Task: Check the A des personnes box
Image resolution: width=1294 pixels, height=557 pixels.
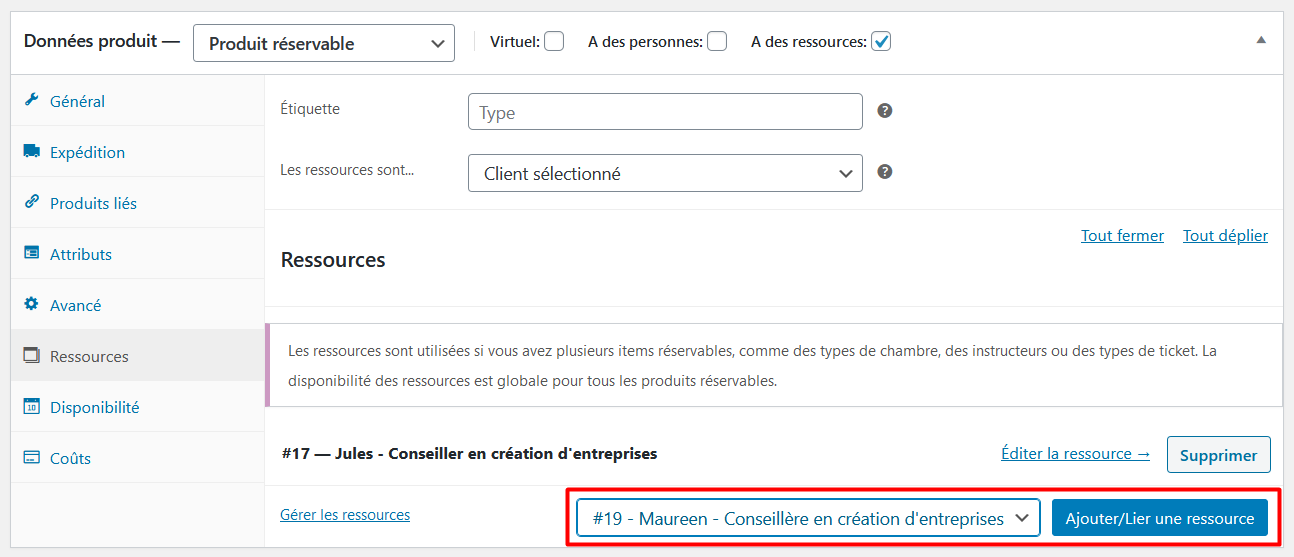Action: [717, 42]
